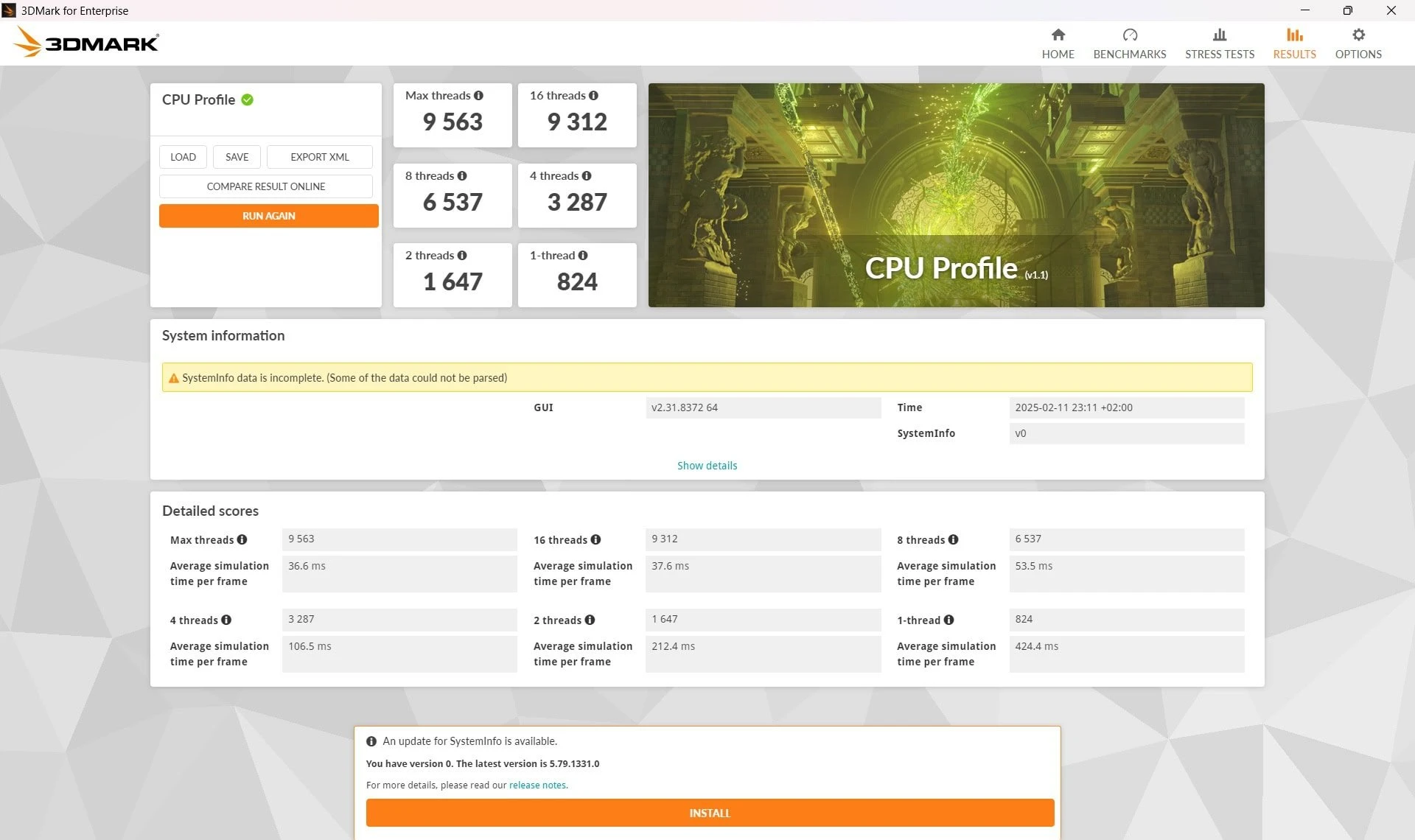Click the 36.6 ms simulation time value
The height and width of the screenshot is (840, 1415).
pyautogui.click(x=399, y=574)
